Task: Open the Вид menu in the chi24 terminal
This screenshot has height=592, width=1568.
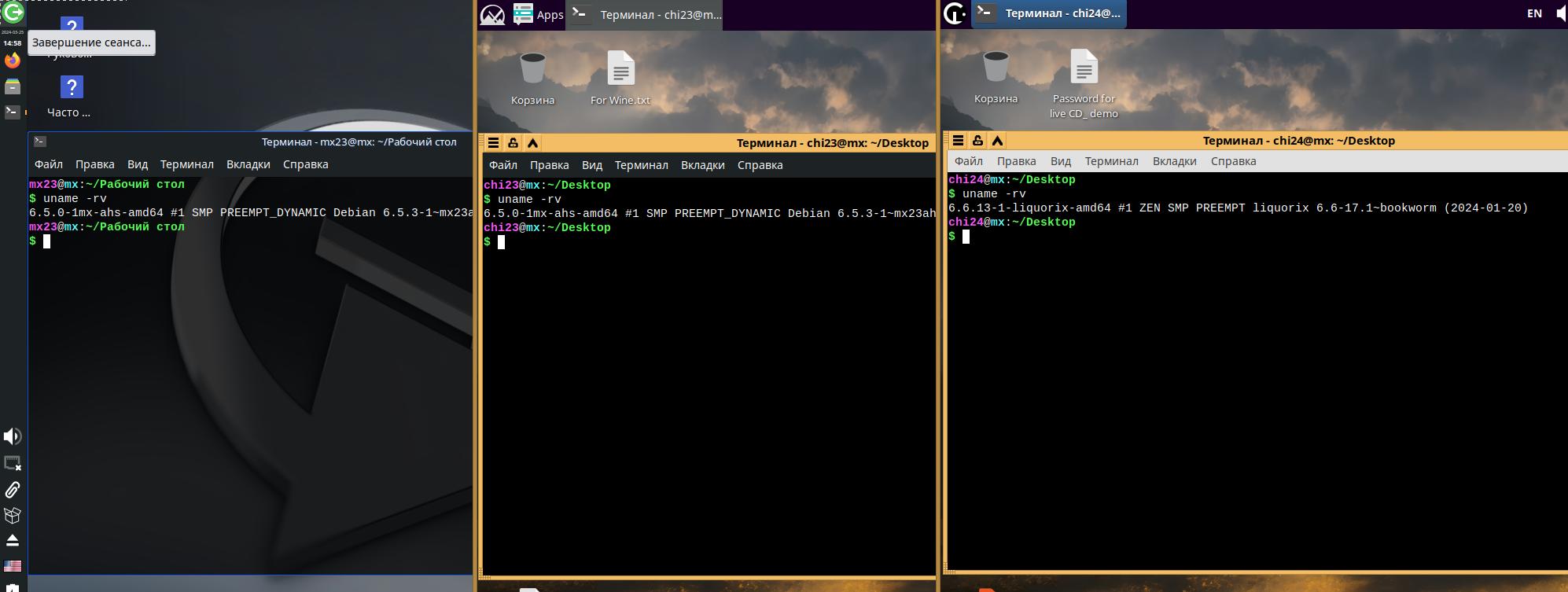Action: [x=1061, y=161]
